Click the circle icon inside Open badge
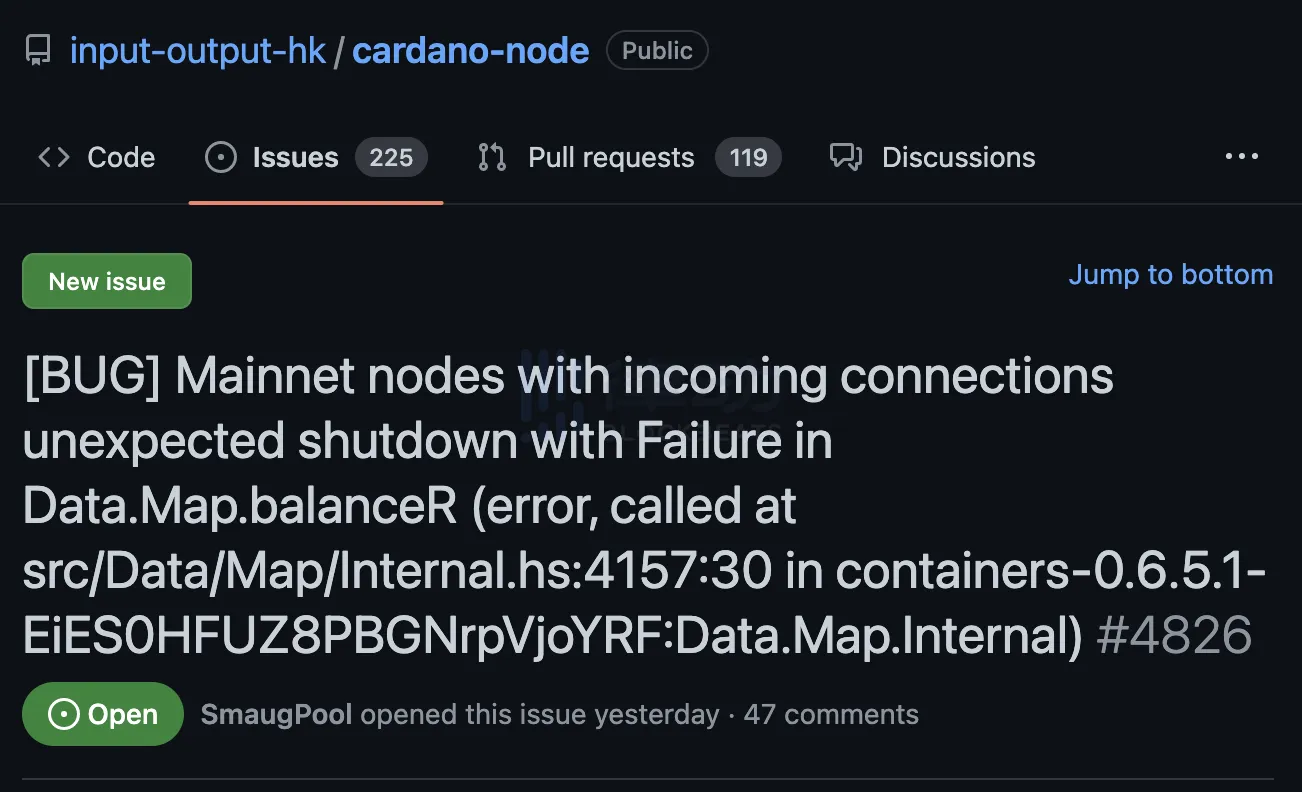 pyautogui.click(x=63, y=714)
